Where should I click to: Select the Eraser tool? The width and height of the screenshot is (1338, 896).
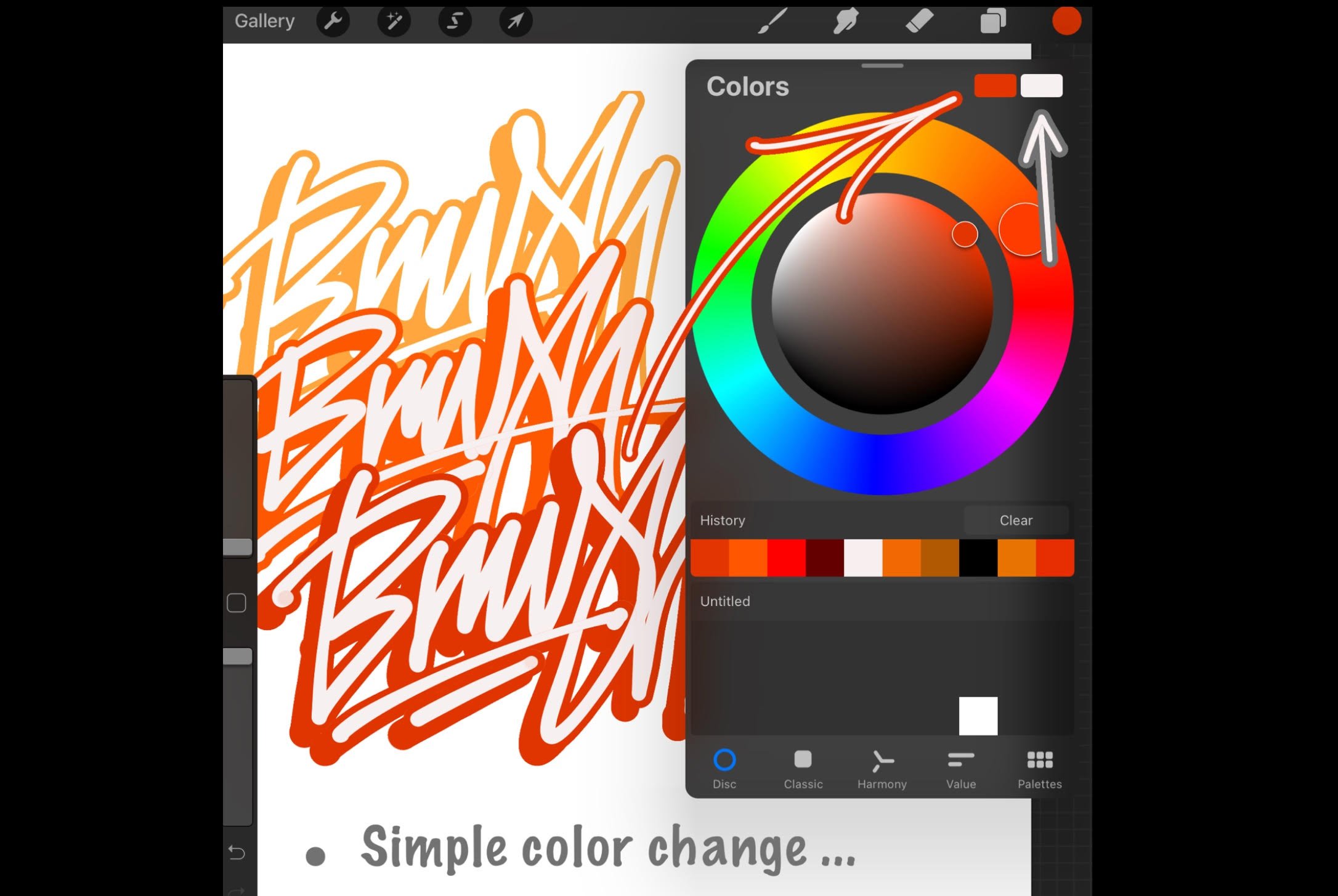[918, 21]
